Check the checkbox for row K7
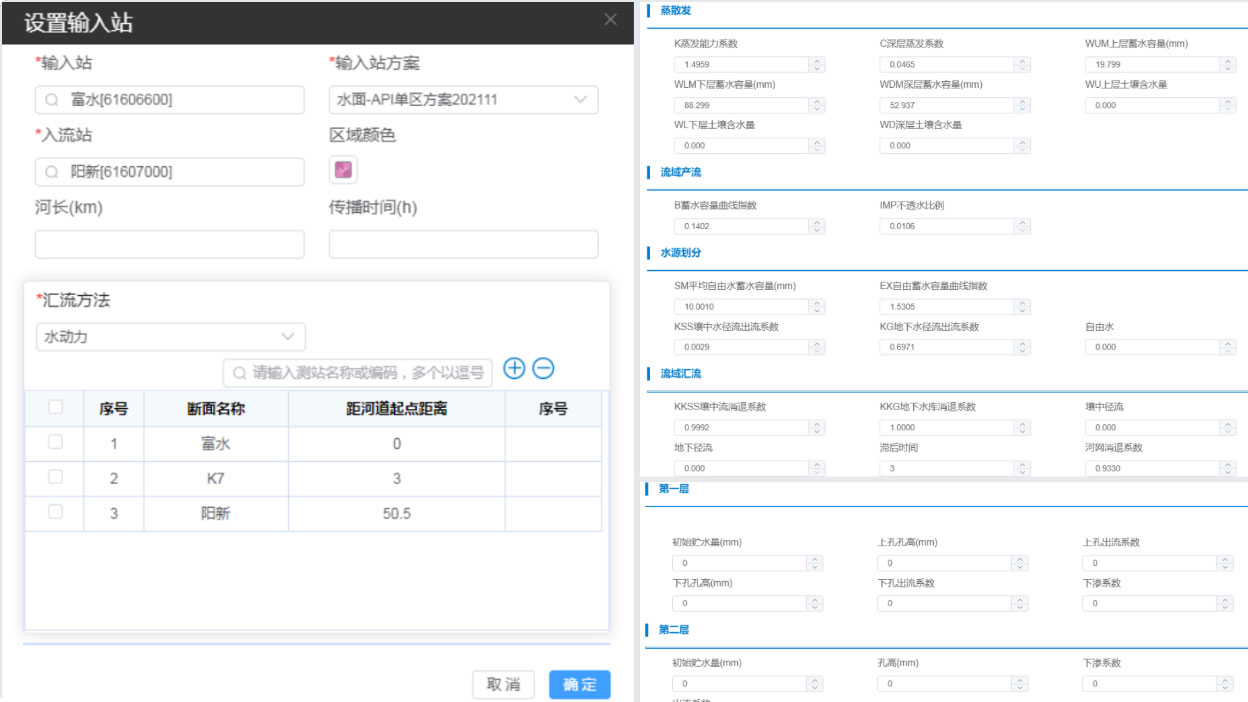 [x=56, y=477]
